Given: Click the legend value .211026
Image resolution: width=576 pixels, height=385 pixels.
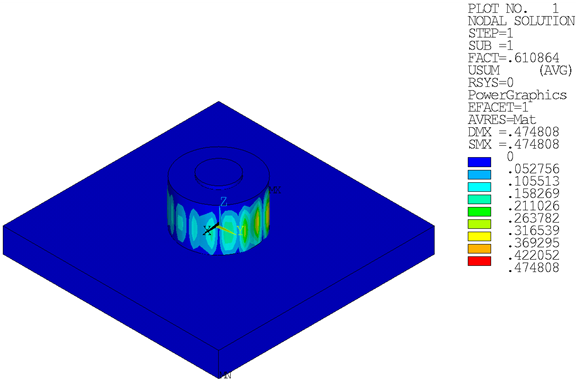Looking at the screenshot, I should click(533, 206).
